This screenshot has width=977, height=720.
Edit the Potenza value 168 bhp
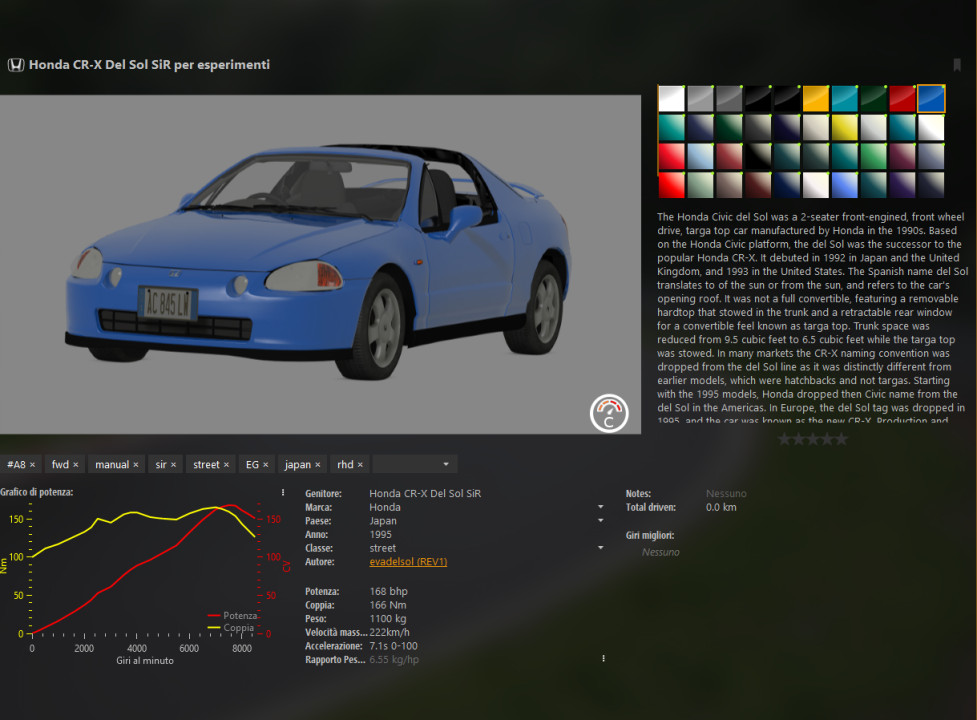(x=388, y=591)
